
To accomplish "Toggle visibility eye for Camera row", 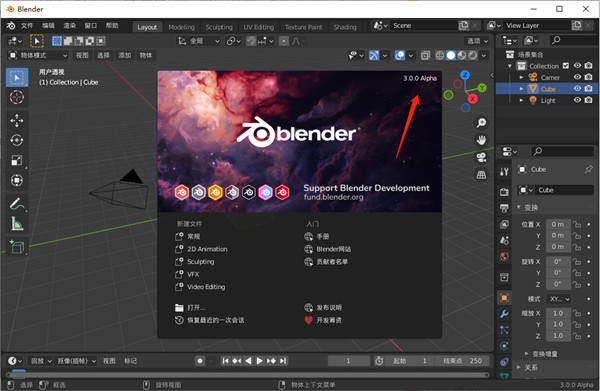I will point(577,77).
